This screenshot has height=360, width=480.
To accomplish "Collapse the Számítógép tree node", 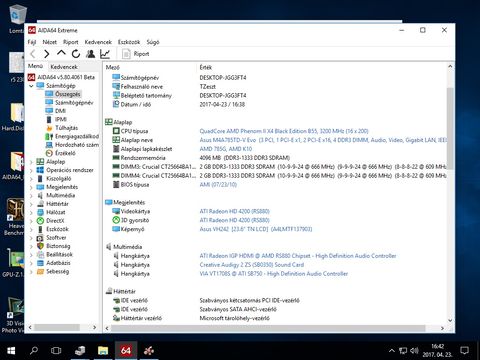I will (x=31, y=86).
